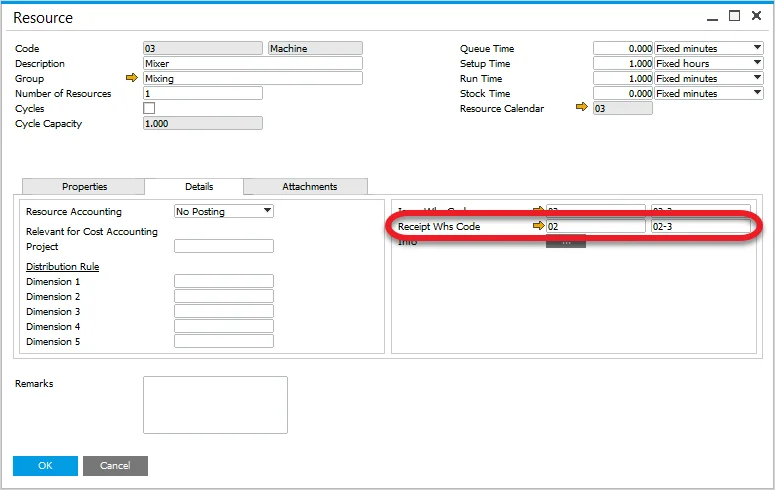
Task: Open Run Time unit dropdown
Action: 709,78
